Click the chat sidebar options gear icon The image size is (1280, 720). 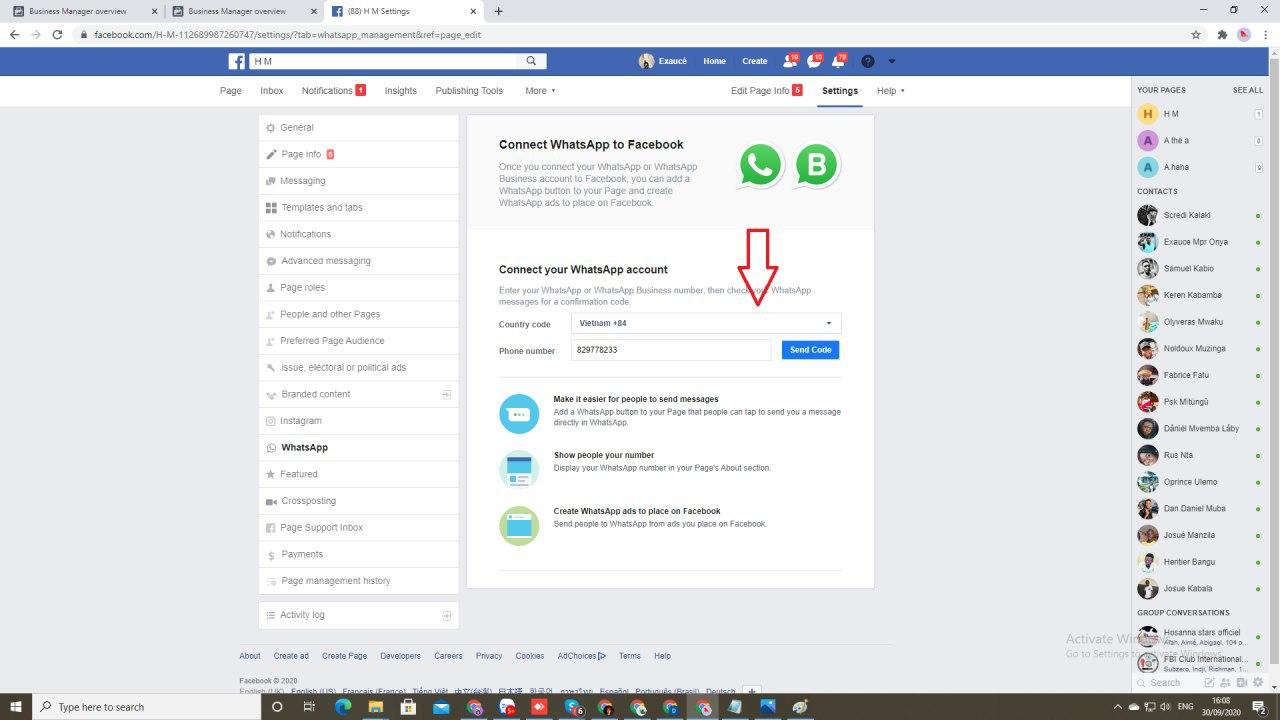[x=1257, y=683]
